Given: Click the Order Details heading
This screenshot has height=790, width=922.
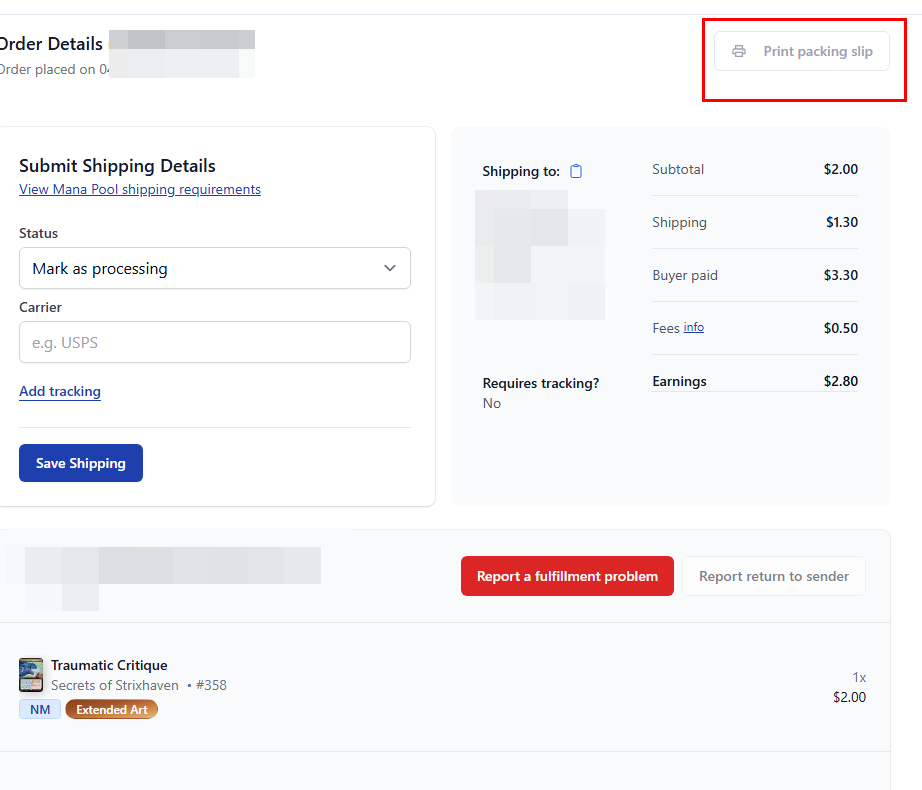Looking at the screenshot, I should (51, 43).
